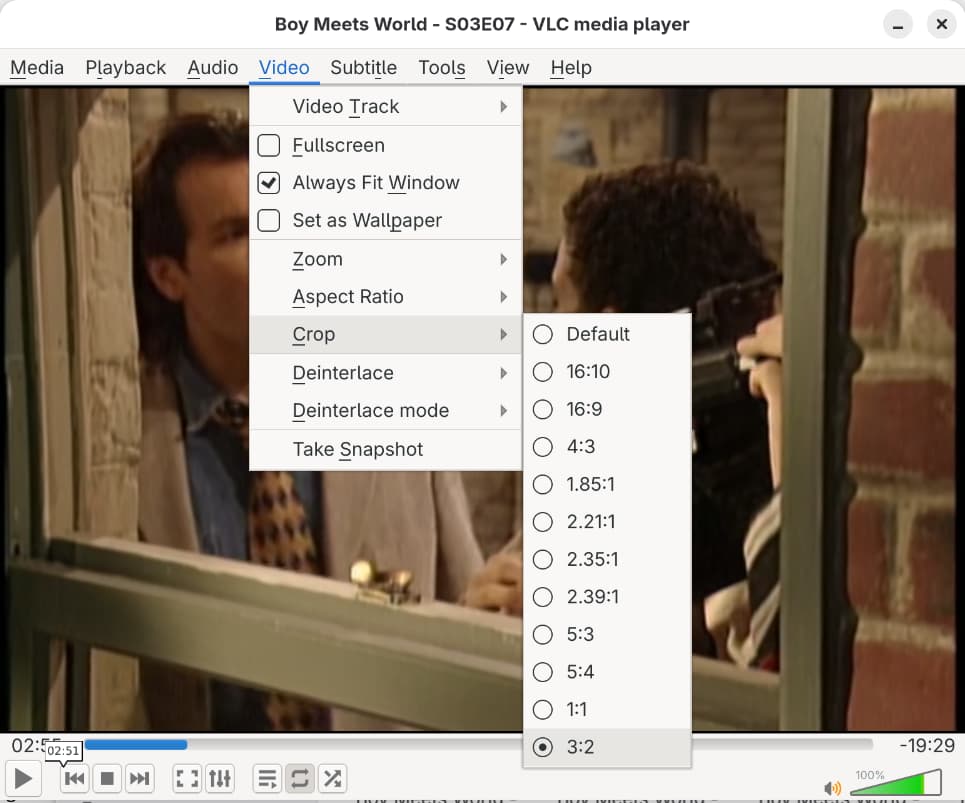Toggle loop repeat mode icon
The width and height of the screenshot is (965, 803).
pos(300,778)
